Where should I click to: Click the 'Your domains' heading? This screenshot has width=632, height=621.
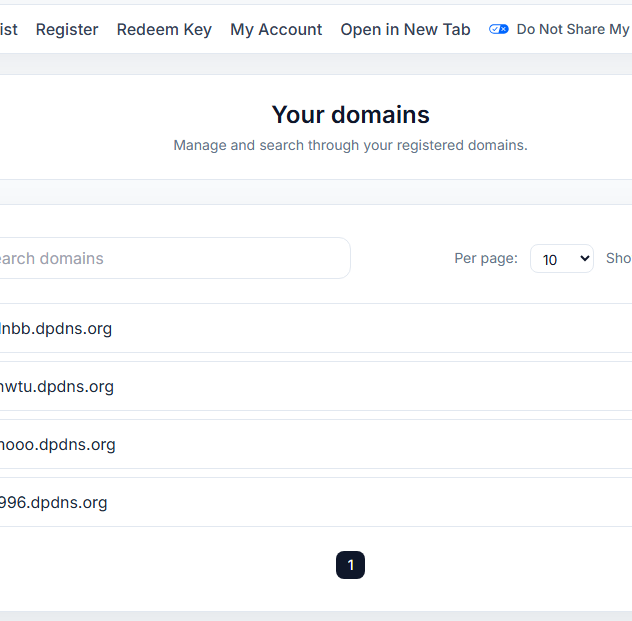tap(350, 114)
